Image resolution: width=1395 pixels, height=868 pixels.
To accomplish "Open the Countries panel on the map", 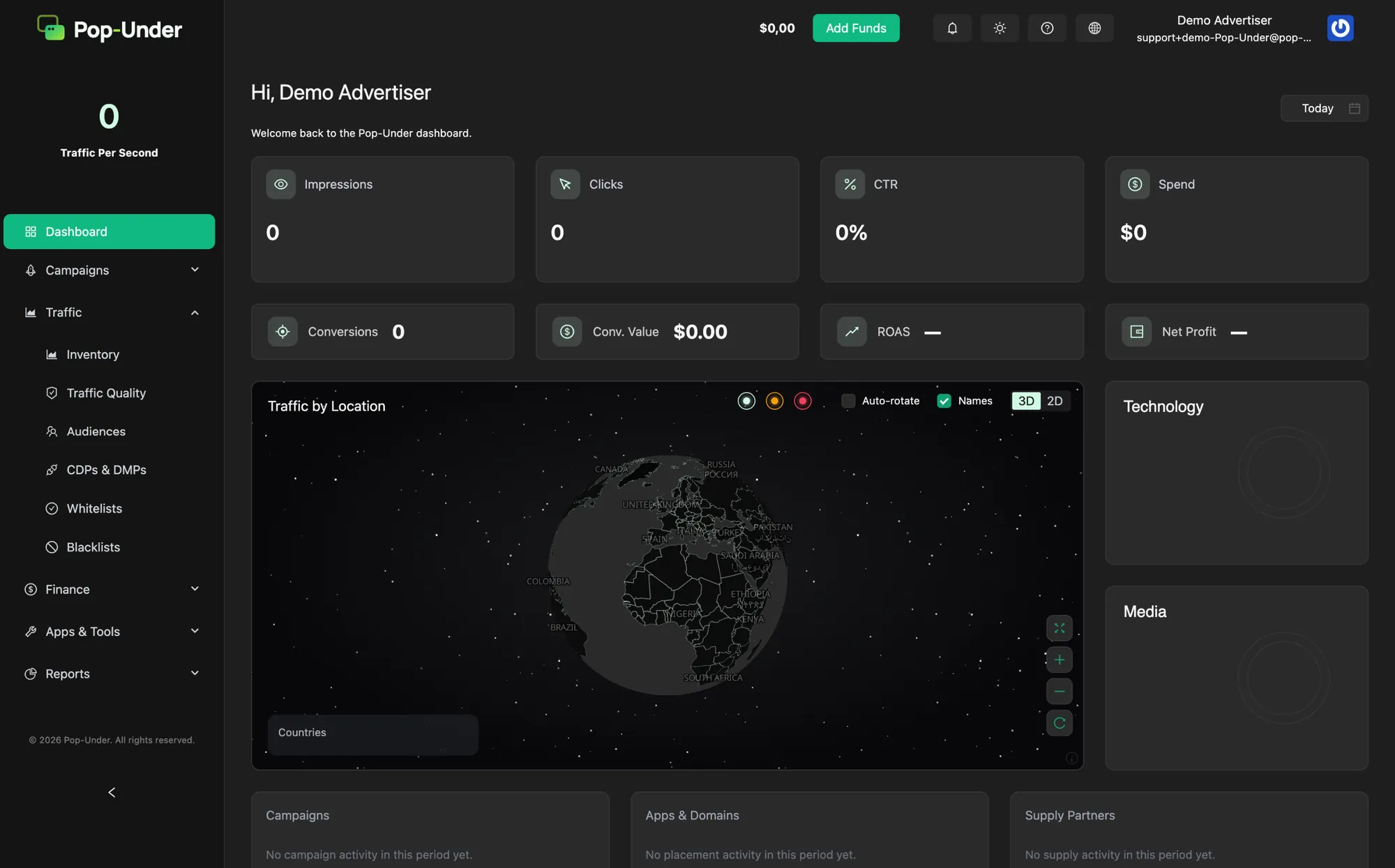I will (x=373, y=735).
